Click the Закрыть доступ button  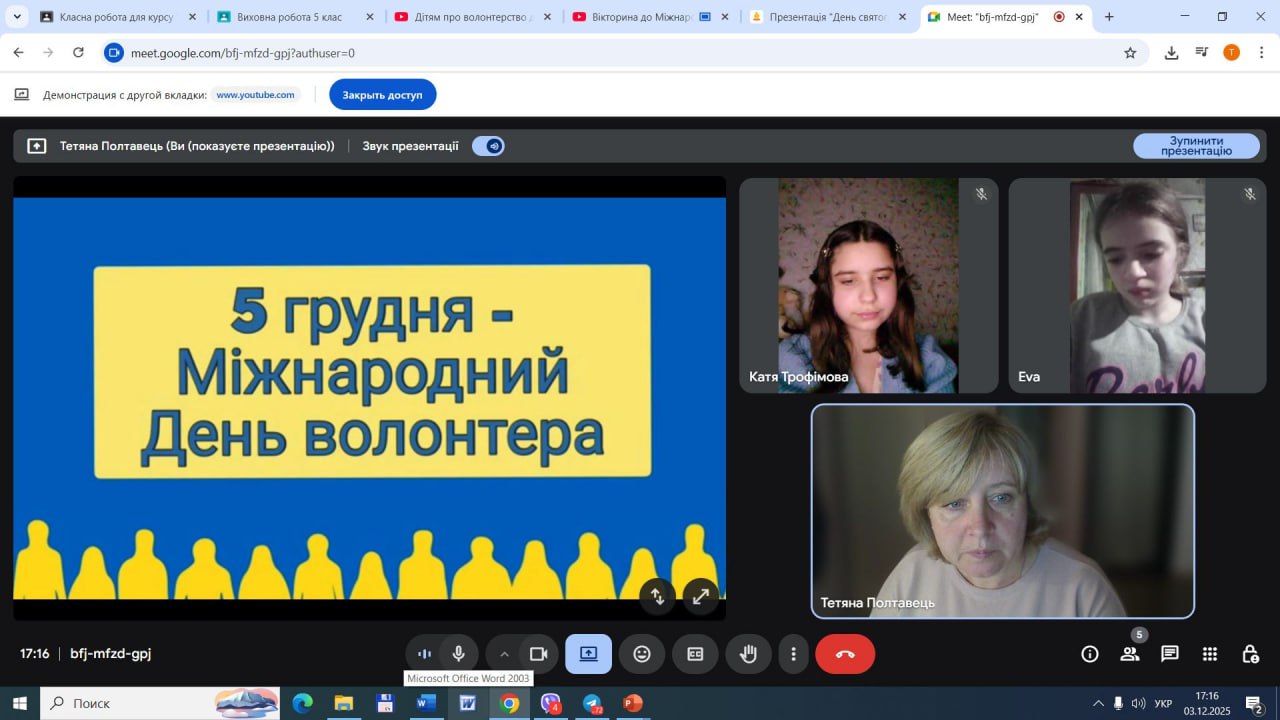tap(382, 95)
